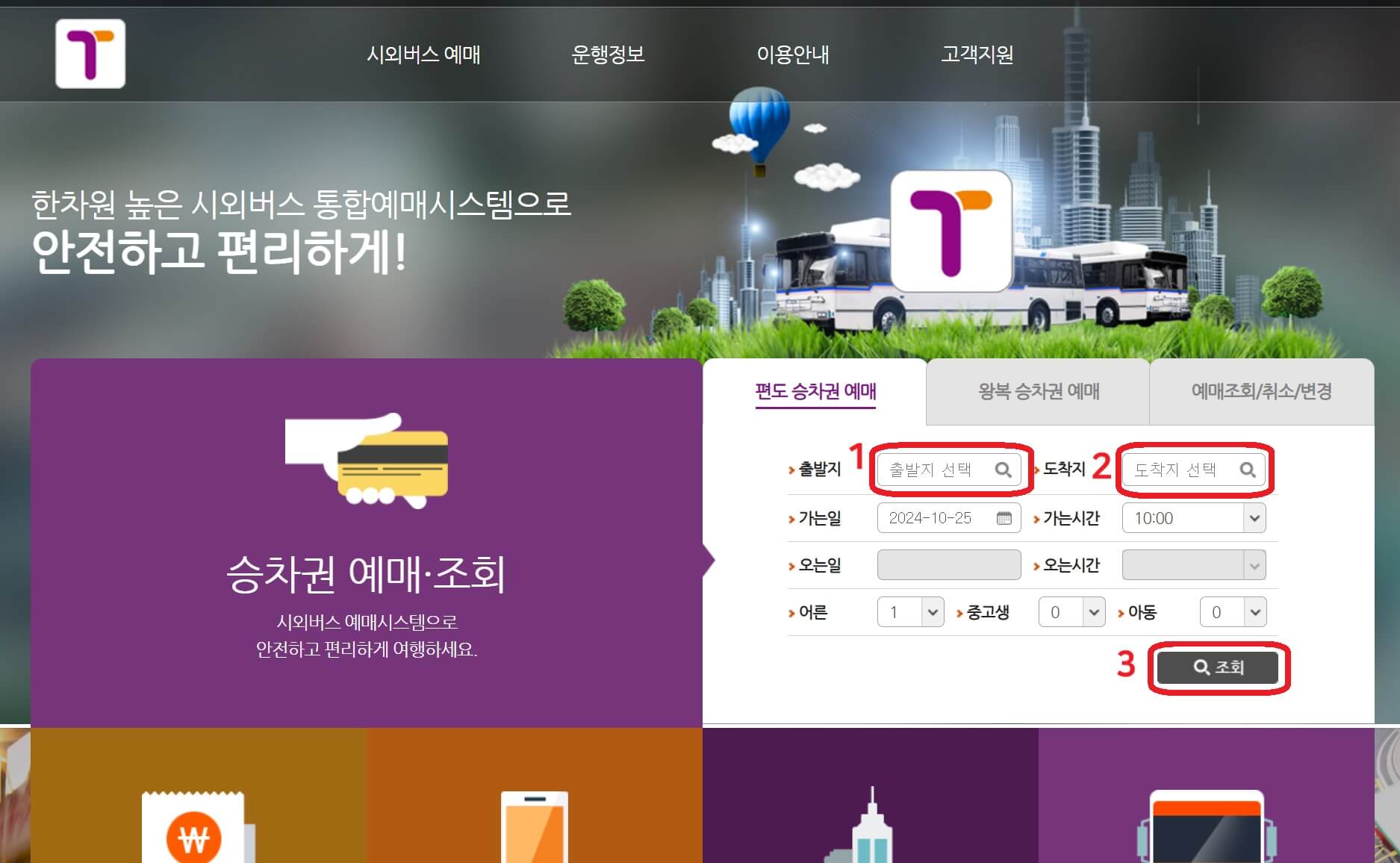The image size is (1400, 863).
Task: Open the 어른 adult count dropdown
Action: (x=933, y=611)
